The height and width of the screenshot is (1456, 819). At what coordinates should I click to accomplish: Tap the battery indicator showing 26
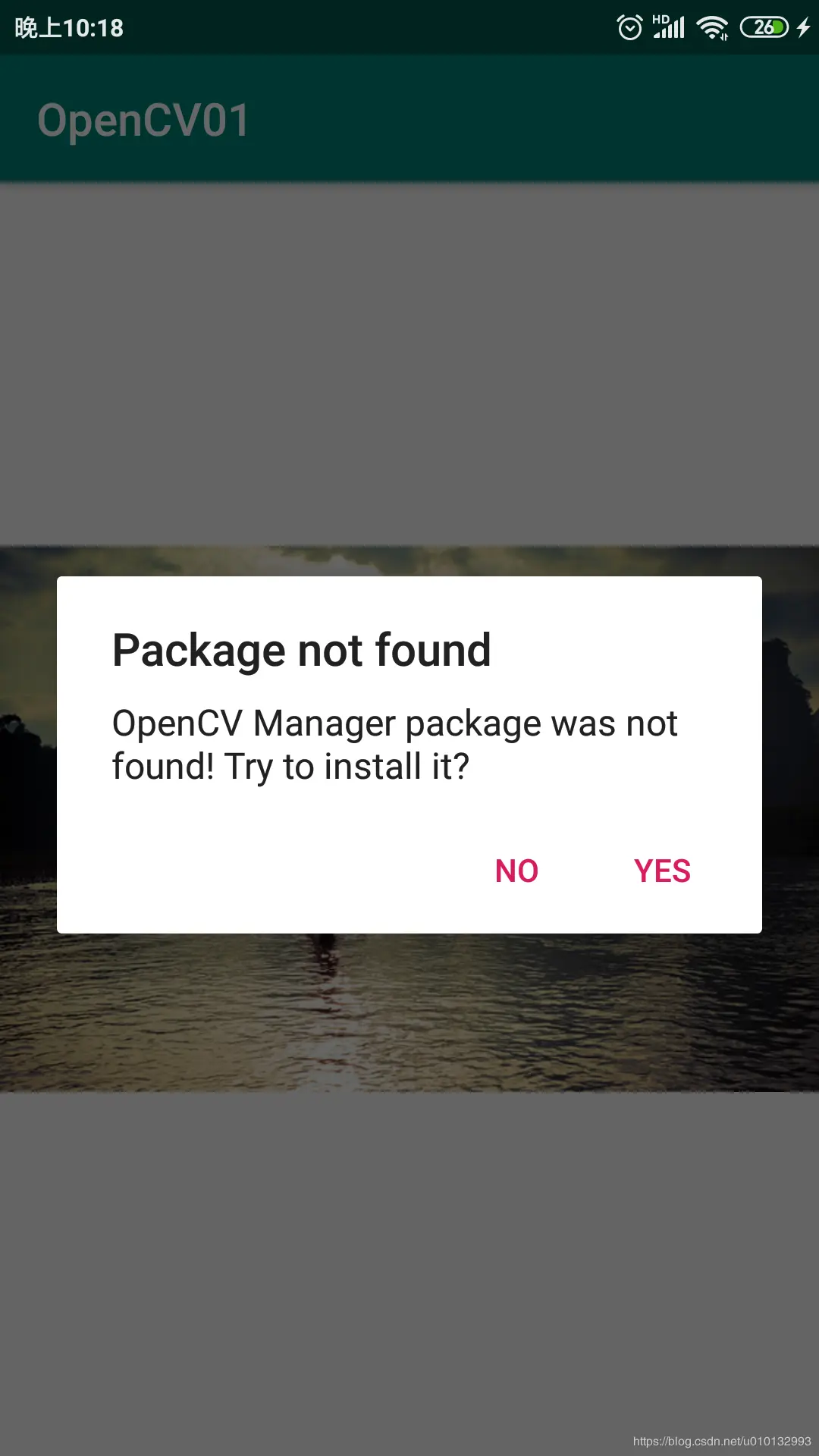click(x=764, y=27)
